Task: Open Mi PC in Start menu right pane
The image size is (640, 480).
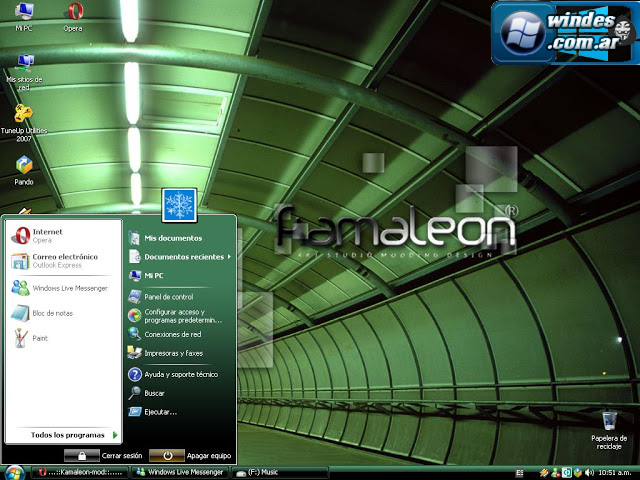Action: tap(180, 276)
